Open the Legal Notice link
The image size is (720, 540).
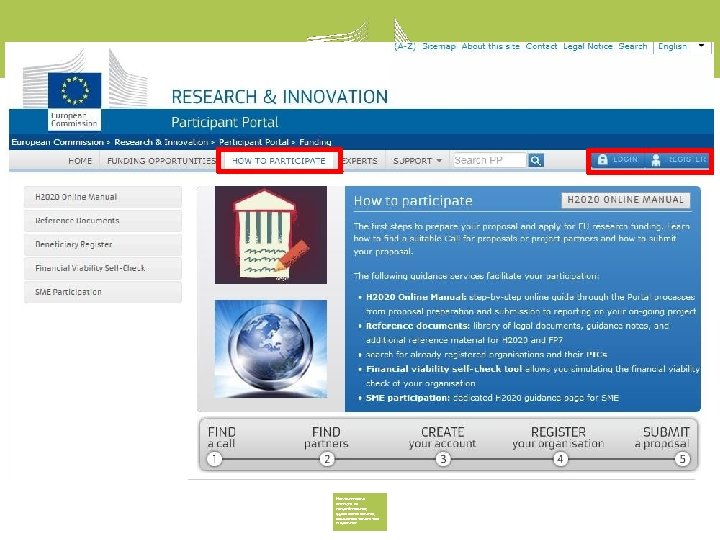[x=588, y=46]
